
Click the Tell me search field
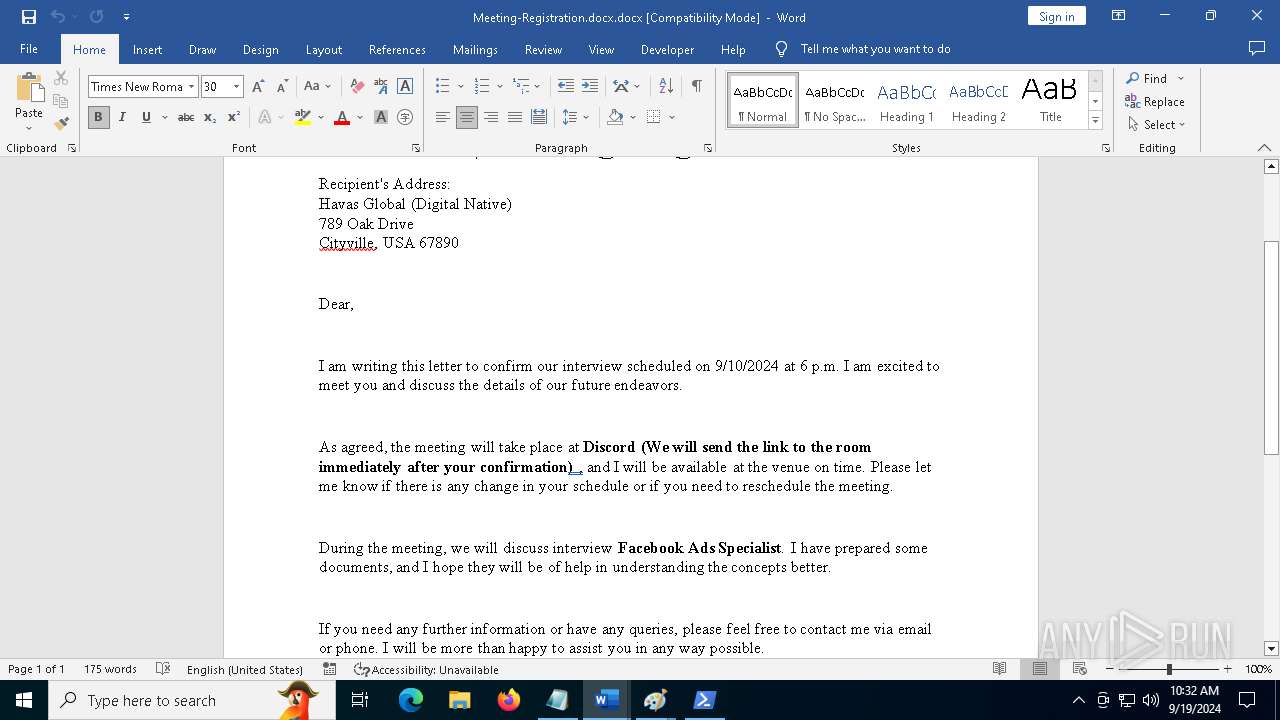(x=875, y=49)
